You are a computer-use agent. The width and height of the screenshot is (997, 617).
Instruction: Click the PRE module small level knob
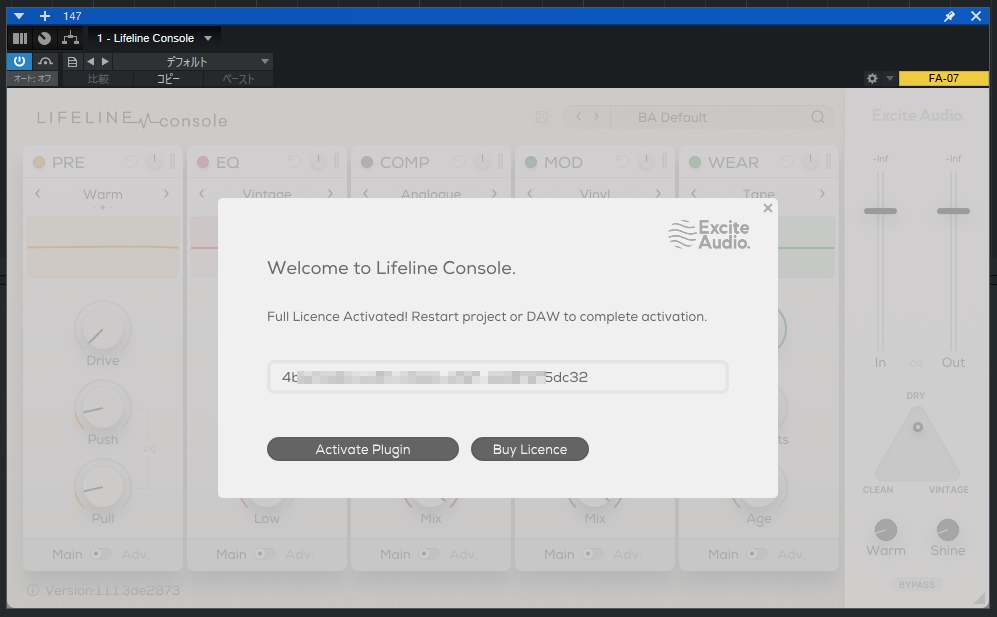coord(154,162)
